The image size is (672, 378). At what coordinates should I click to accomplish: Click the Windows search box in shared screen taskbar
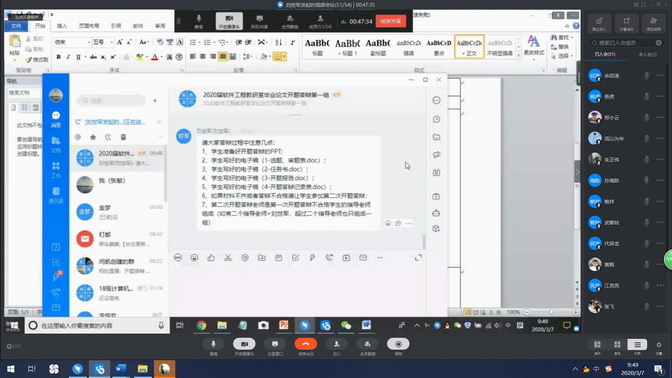97,326
